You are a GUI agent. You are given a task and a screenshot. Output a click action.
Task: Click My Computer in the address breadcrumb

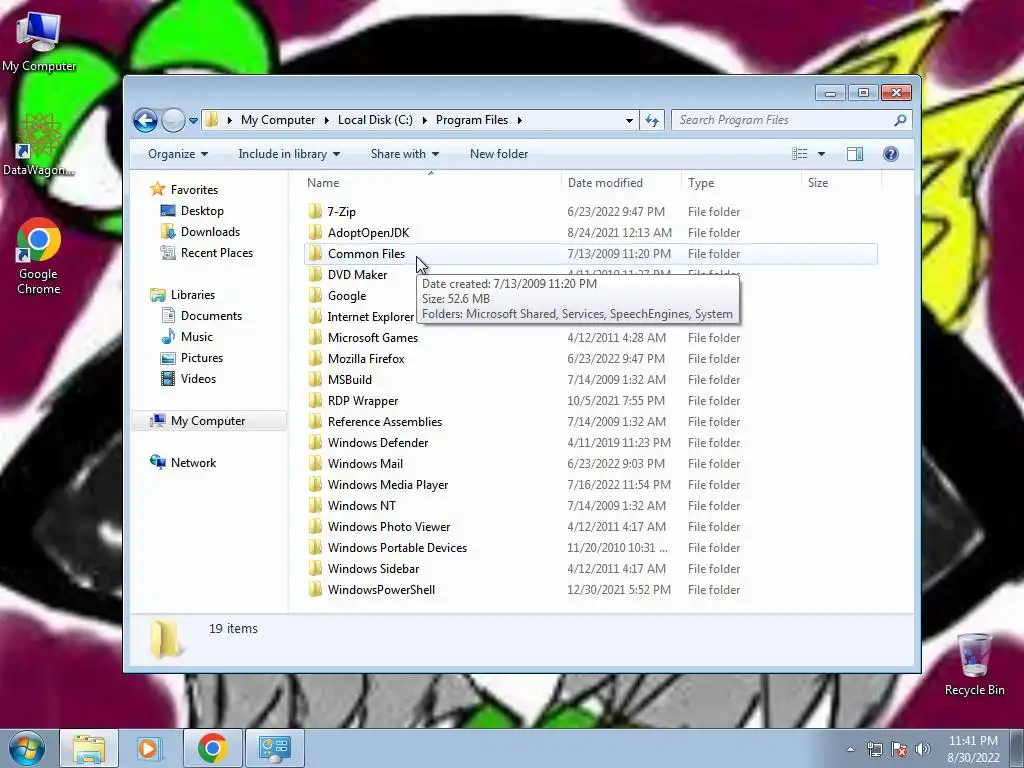(278, 120)
